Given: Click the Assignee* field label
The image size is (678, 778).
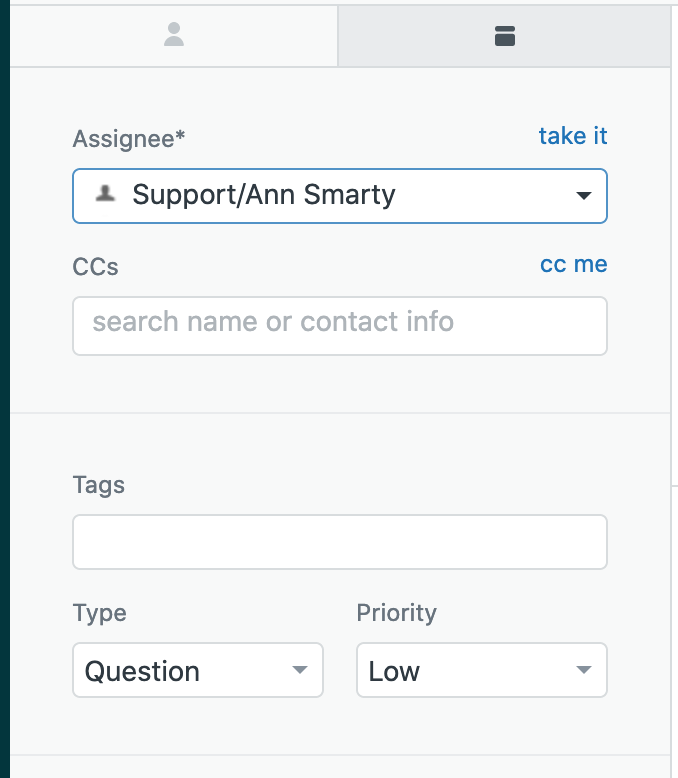Looking at the screenshot, I should pos(129,138).
